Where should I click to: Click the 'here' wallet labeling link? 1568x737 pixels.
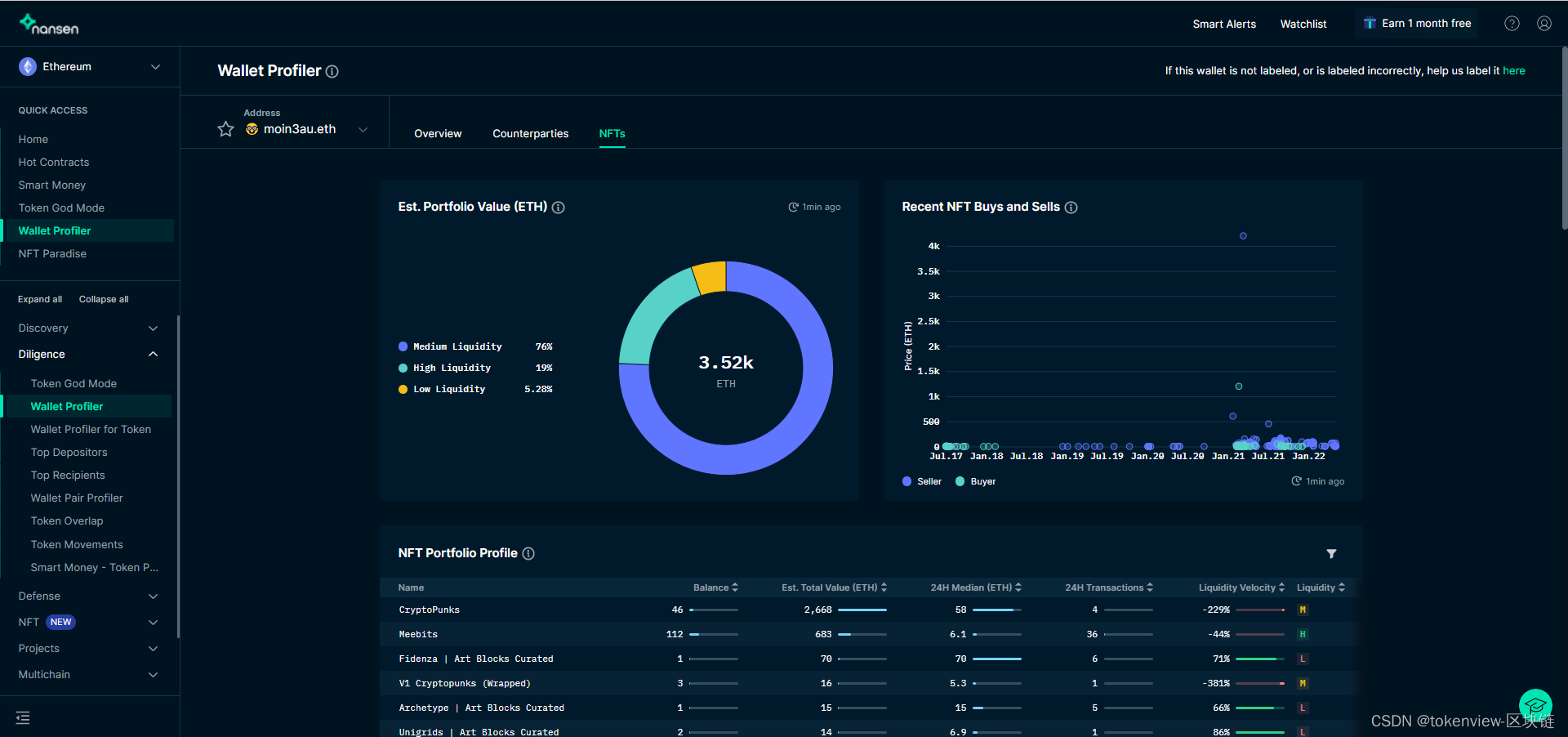1514,71
